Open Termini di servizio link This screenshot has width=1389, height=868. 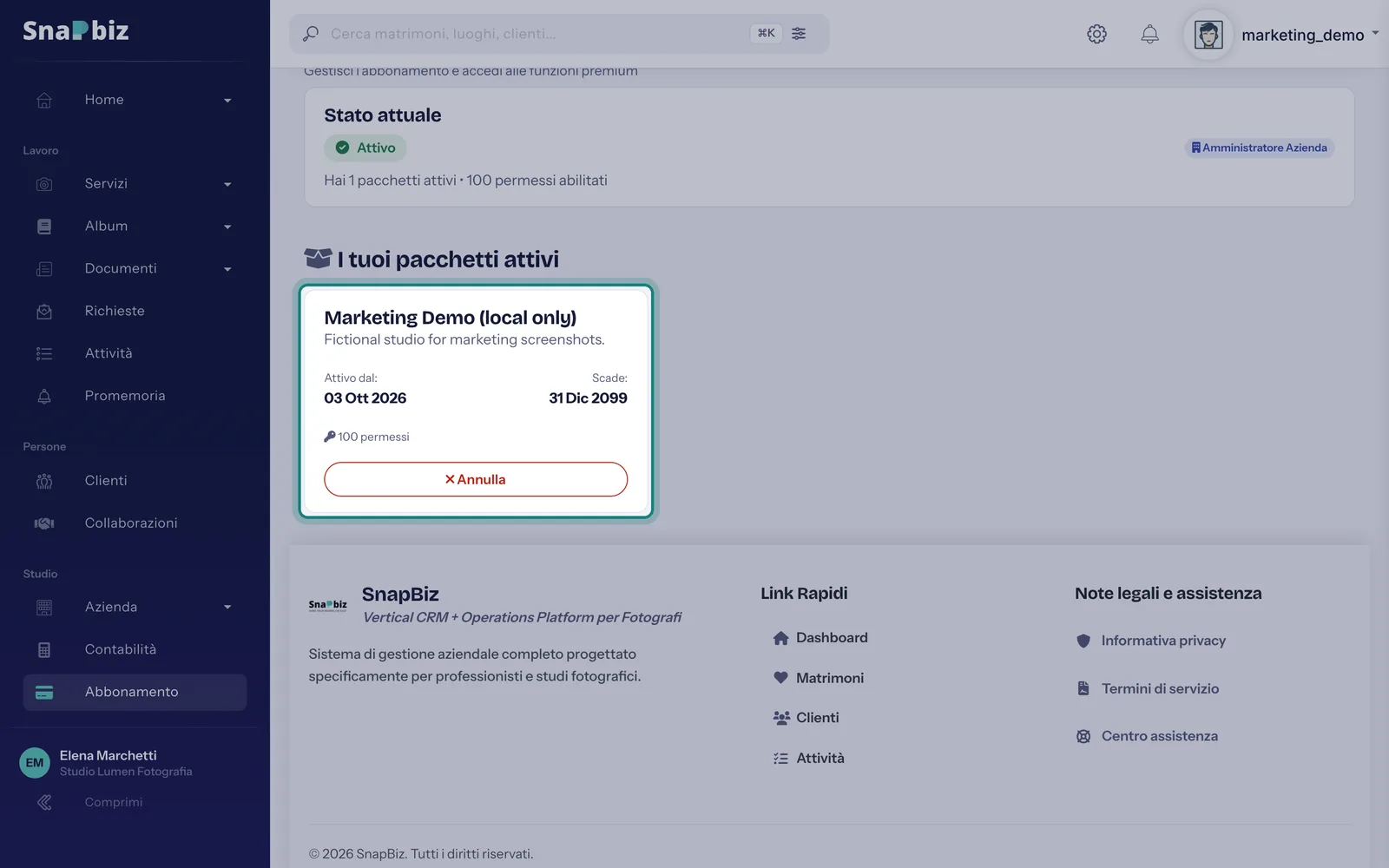[x=1148, y=688]
